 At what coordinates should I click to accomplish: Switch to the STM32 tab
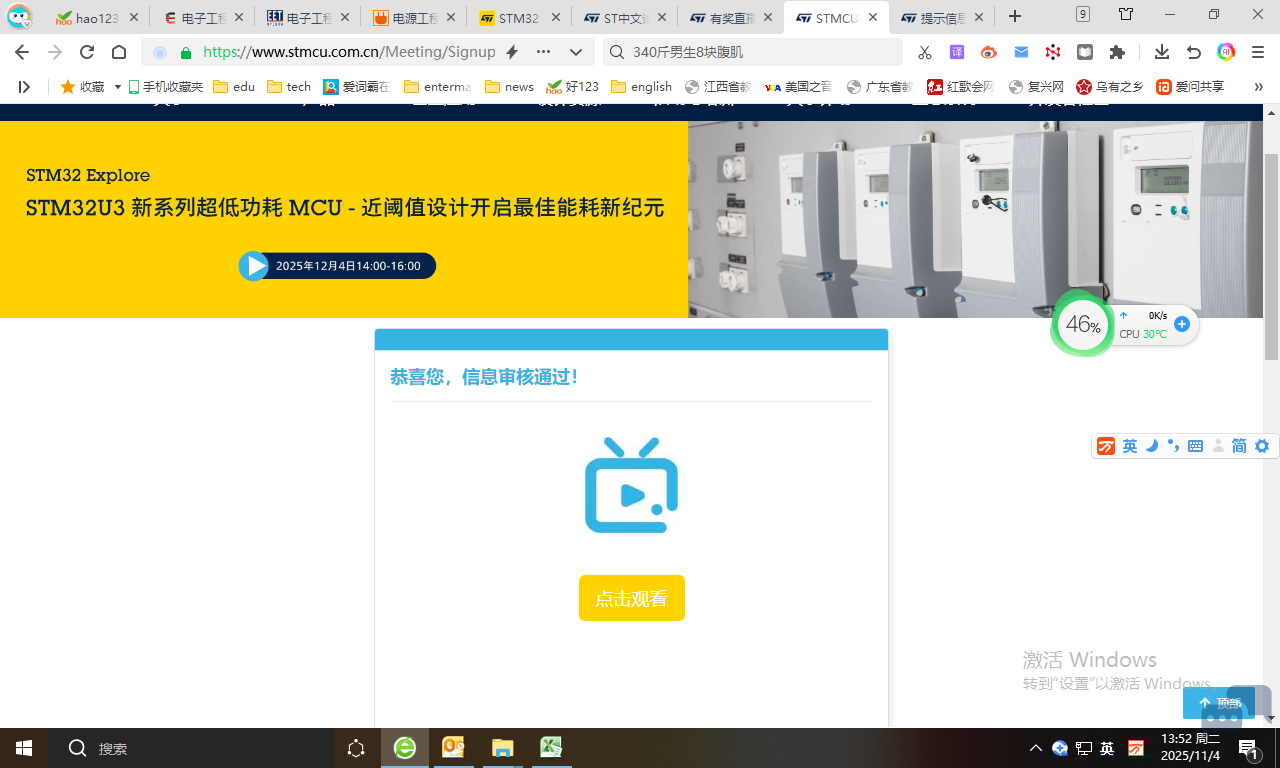pos(519,18)
